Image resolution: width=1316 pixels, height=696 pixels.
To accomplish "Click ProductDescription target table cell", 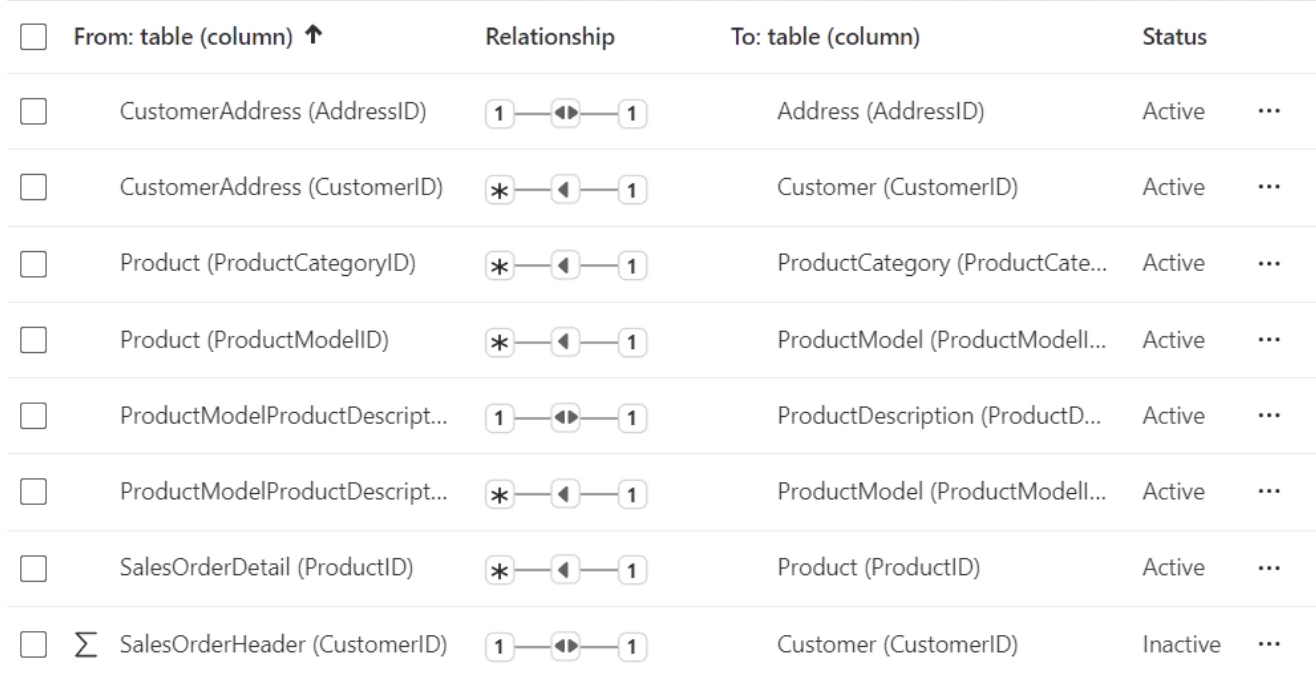I will (x=939, y=416).
